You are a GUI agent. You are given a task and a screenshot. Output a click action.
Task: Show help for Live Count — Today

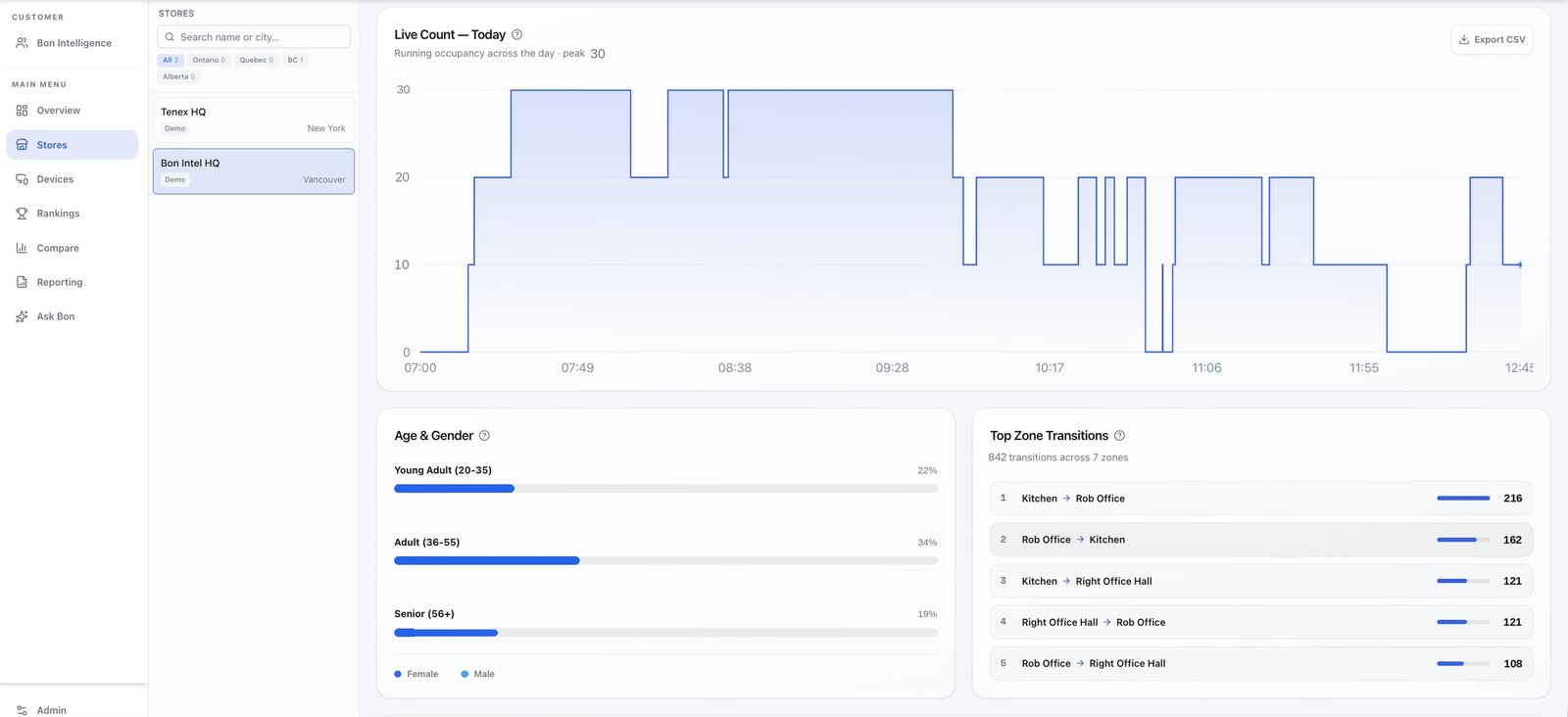tap(517, 34)
